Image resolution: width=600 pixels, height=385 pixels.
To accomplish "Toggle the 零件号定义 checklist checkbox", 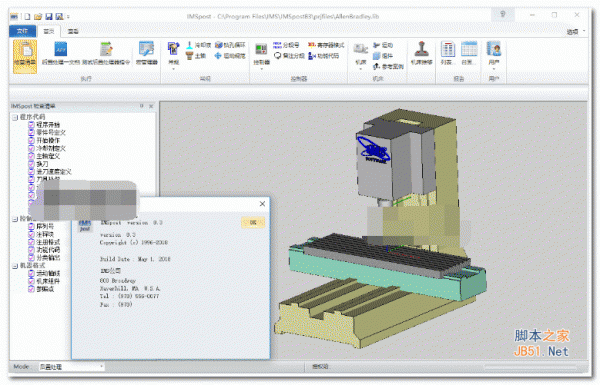I will [31, 132].
